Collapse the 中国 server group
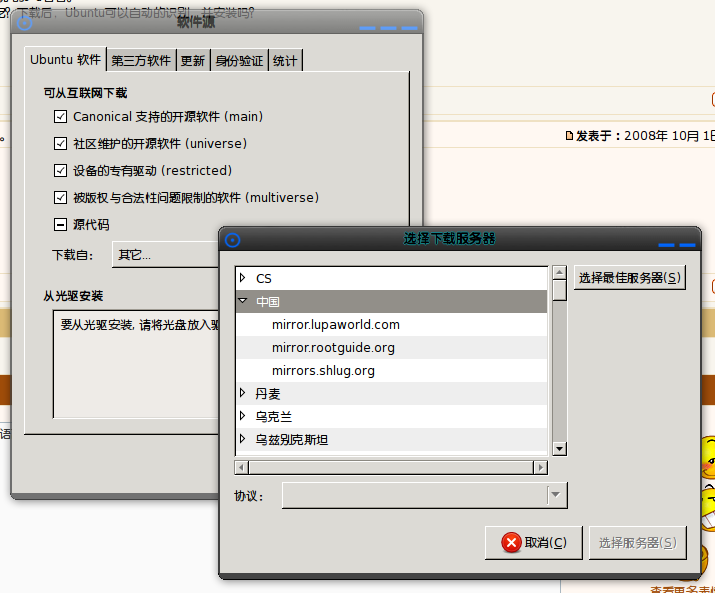This screenshot has width=715, height=593. [243, 301]
